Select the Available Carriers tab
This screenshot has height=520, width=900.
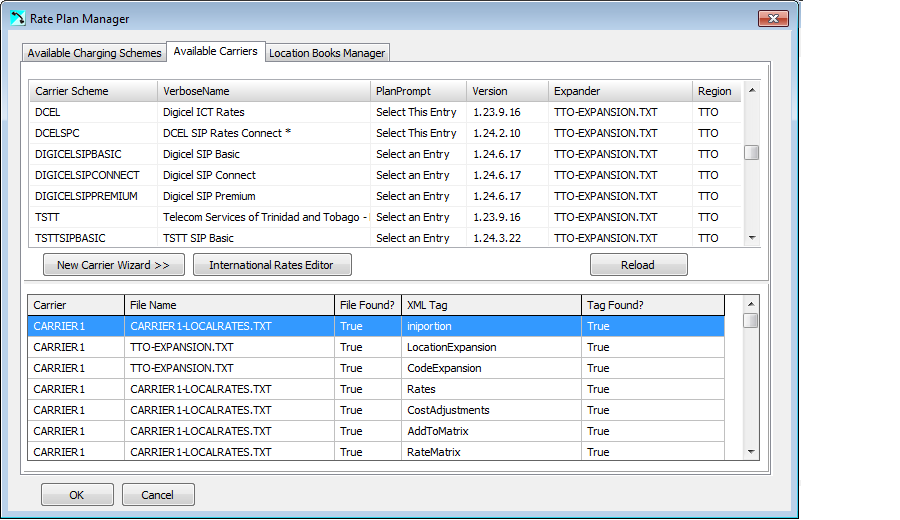tap(215, 51)
